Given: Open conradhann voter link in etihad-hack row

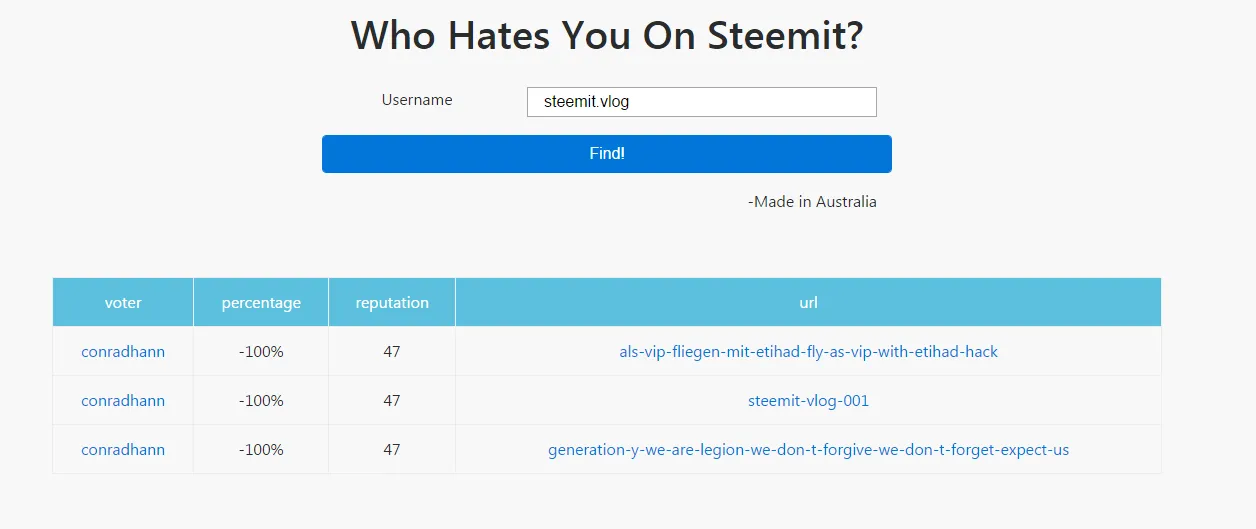Looking at the screenshot, I should [x=123, y=352].
